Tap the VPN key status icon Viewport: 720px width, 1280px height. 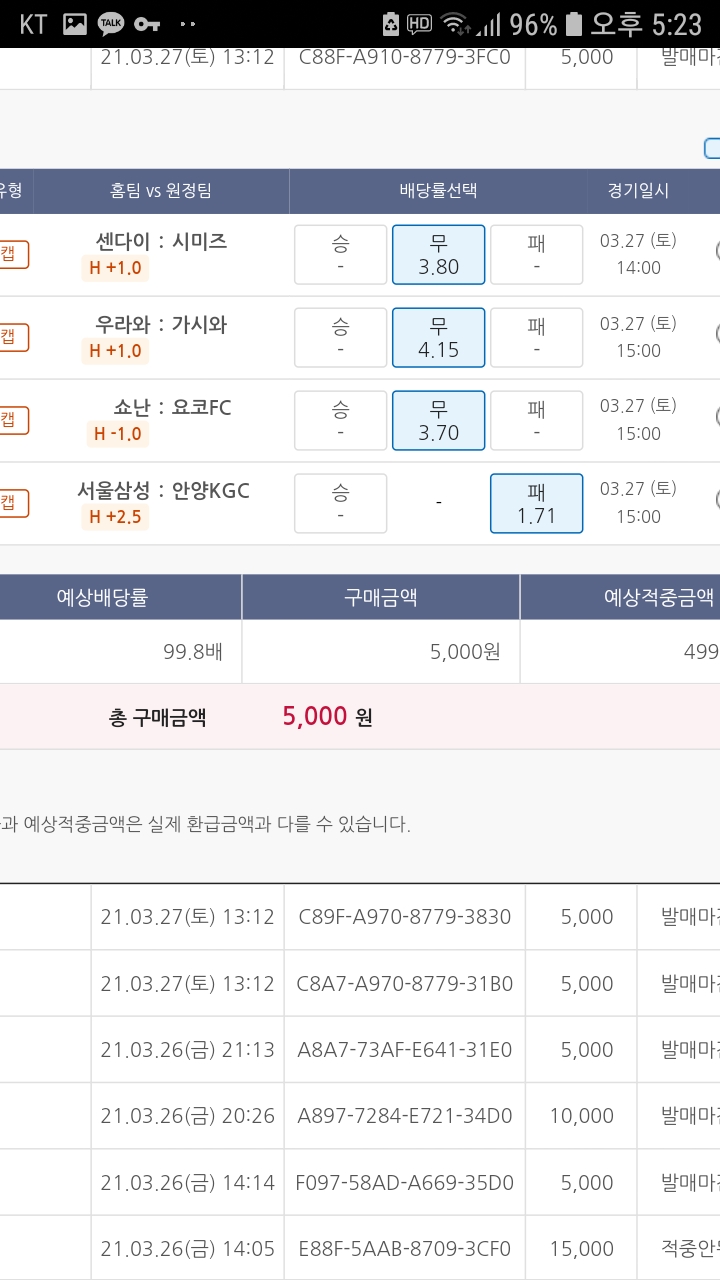point(147,24)
